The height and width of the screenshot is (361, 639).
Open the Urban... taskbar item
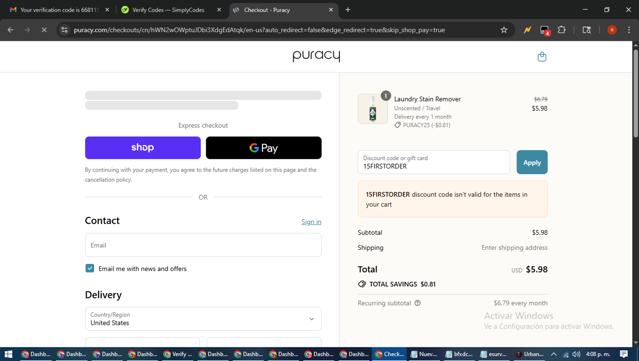(x=529, y=354)
